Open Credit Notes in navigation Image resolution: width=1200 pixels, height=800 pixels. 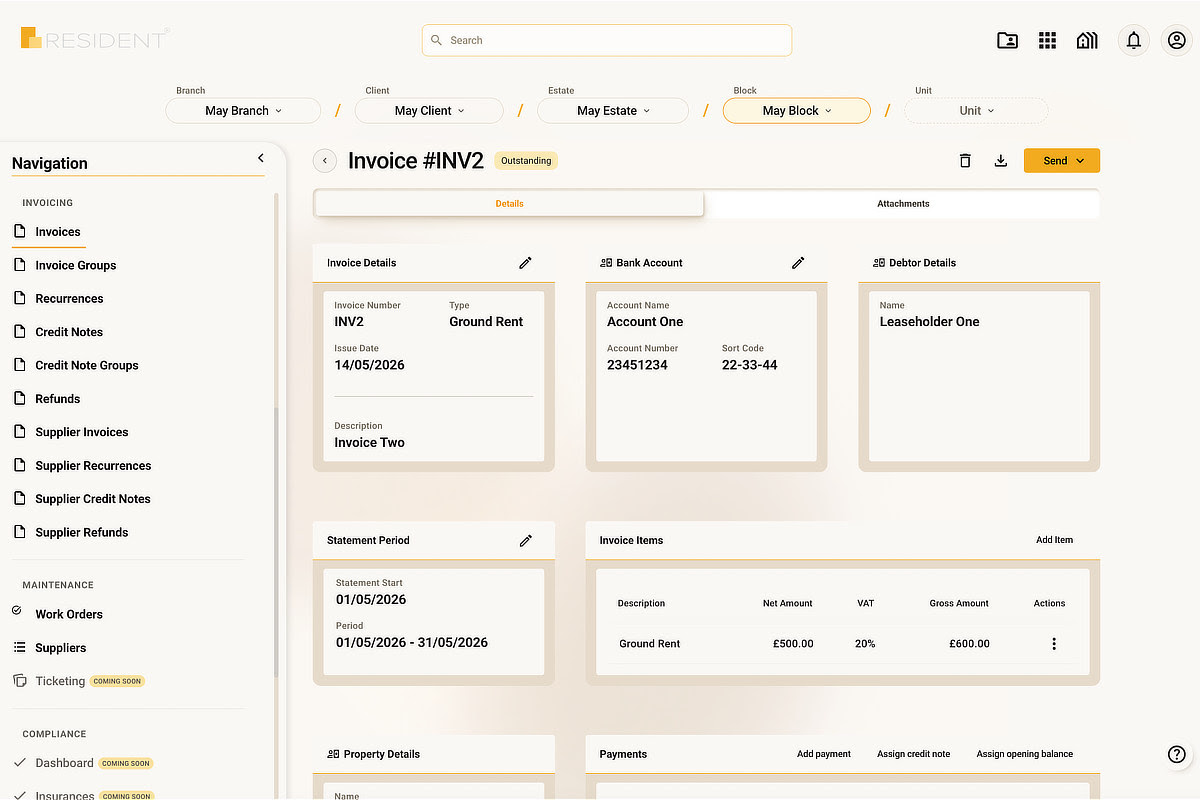(69, 332)
